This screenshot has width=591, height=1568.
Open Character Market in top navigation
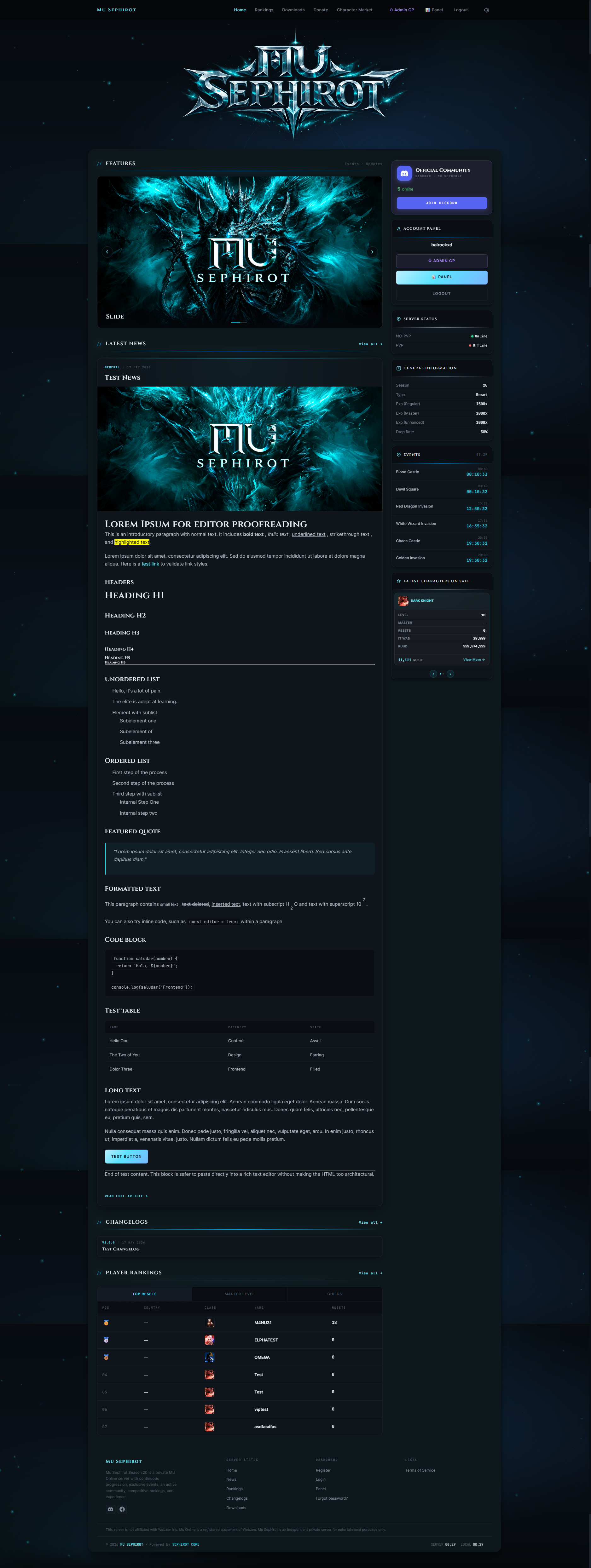(355, 10)
